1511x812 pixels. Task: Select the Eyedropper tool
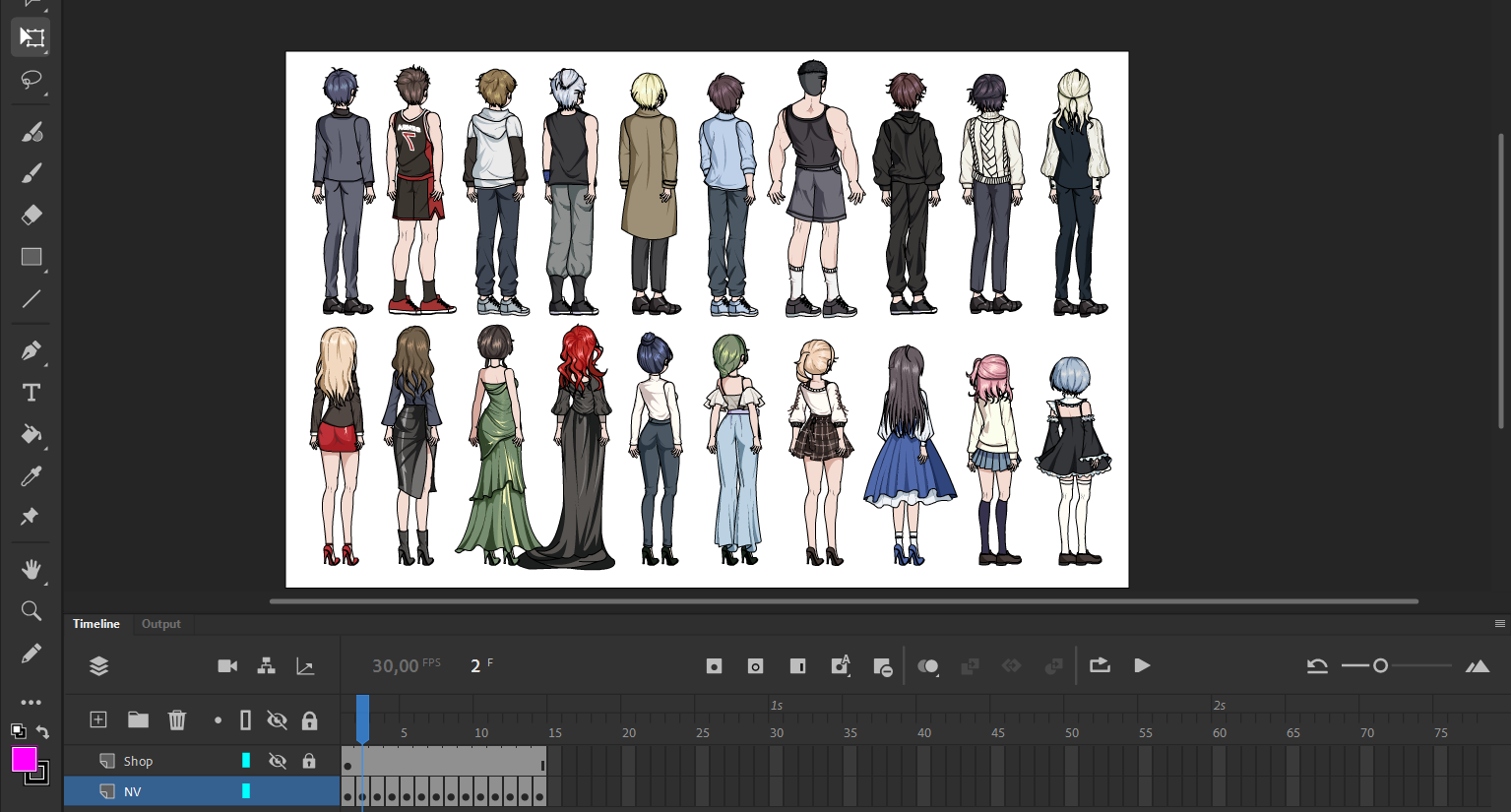point(31,476)
